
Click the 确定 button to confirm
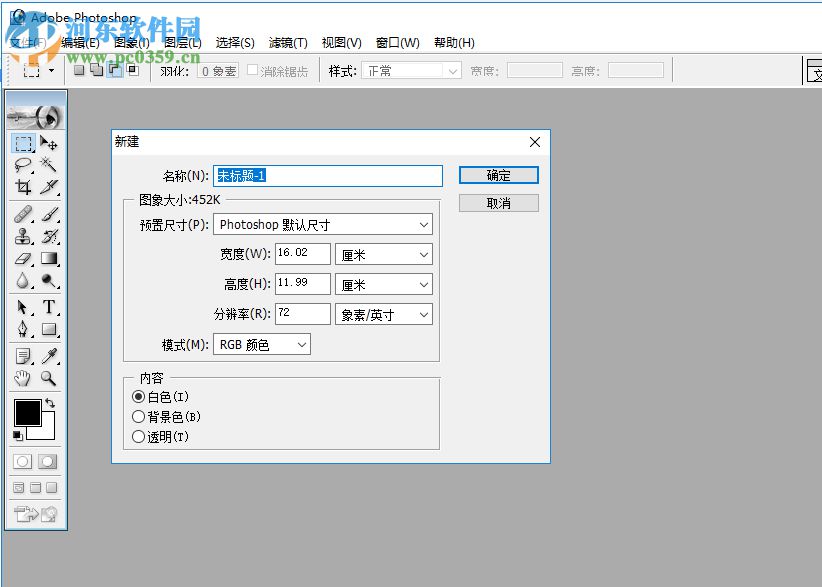pos(498,175)
